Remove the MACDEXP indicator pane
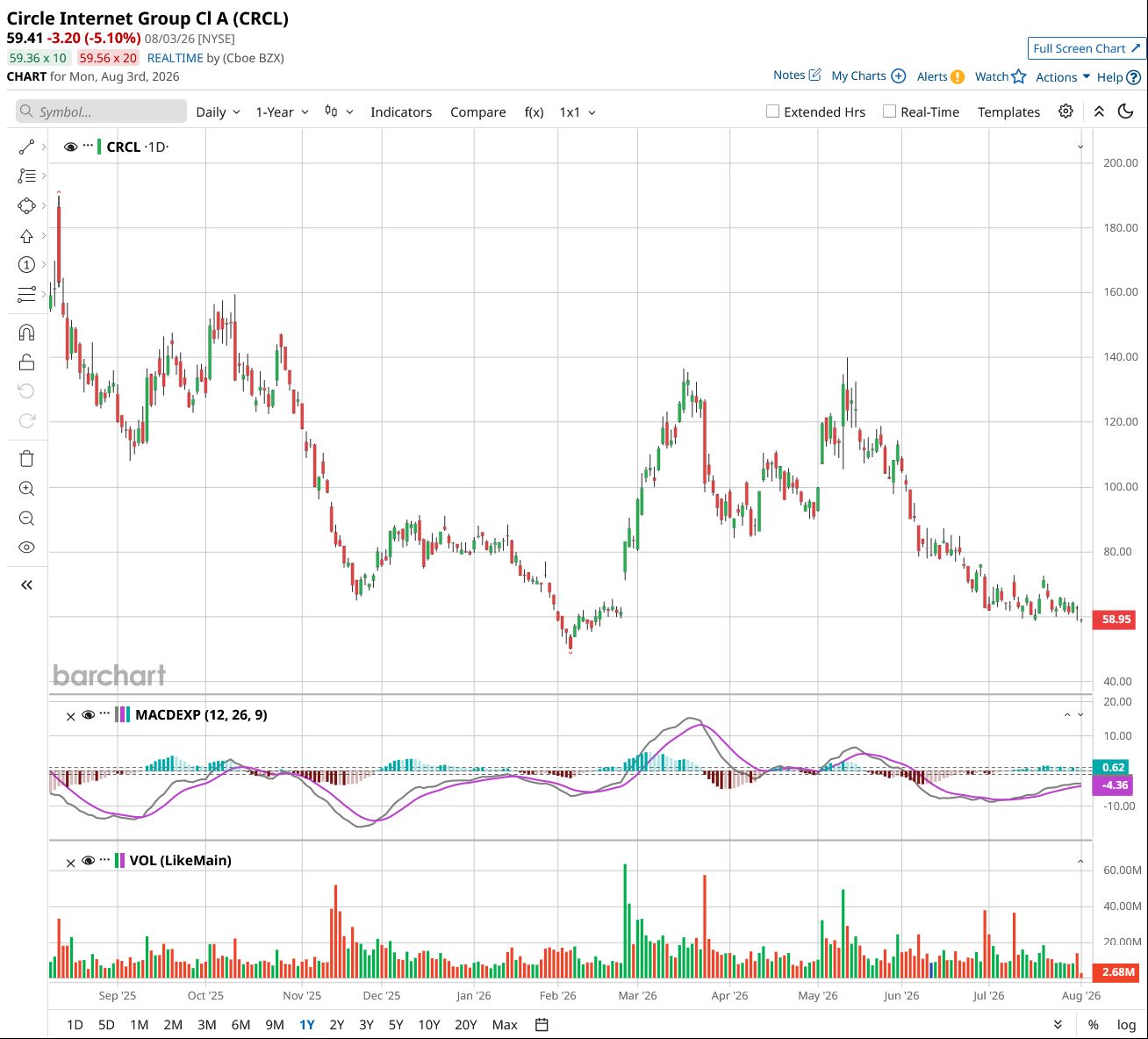This screenshot has width=1148, height=1039. (x=71, y=716)
